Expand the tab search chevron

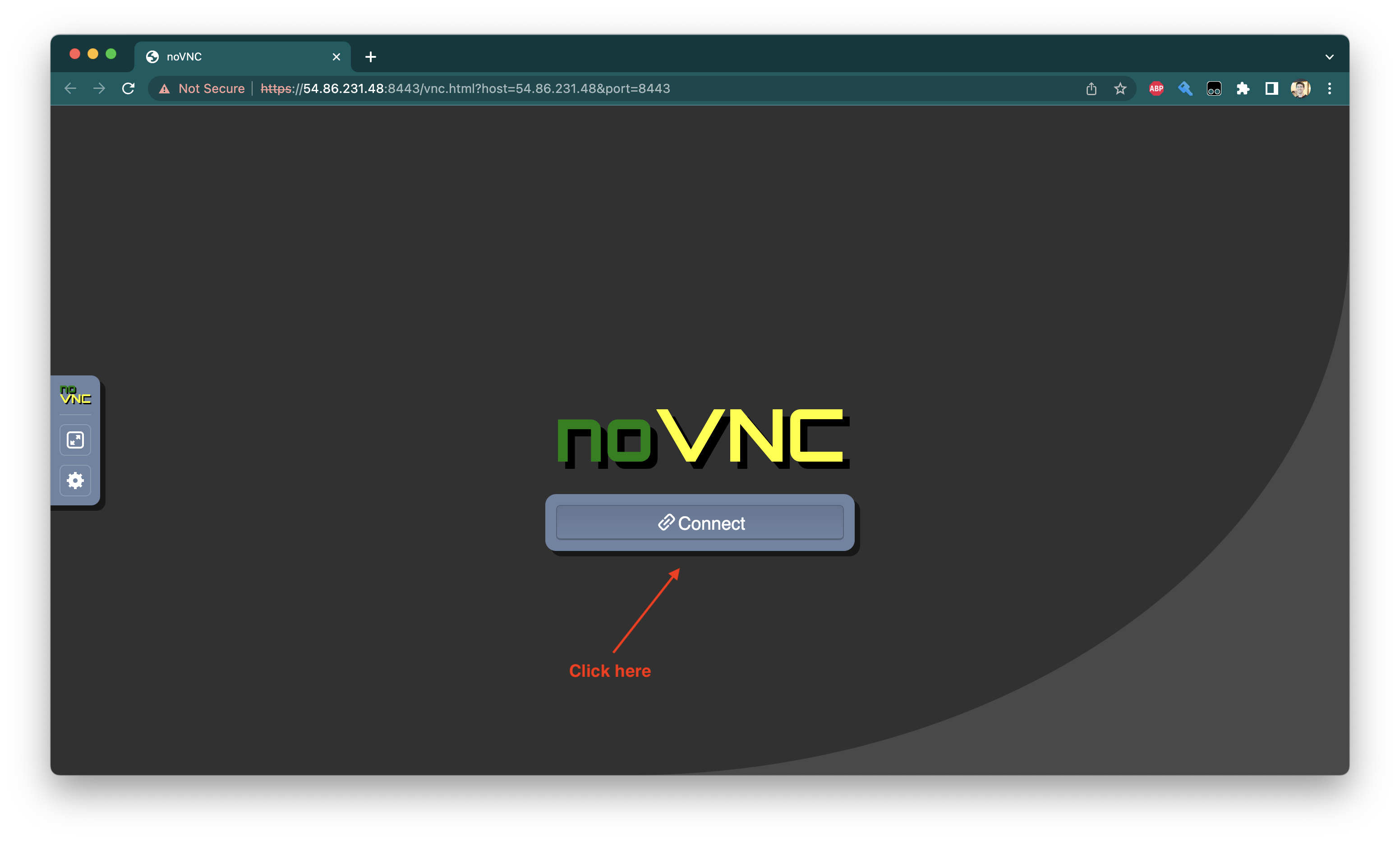[1329, 57]
